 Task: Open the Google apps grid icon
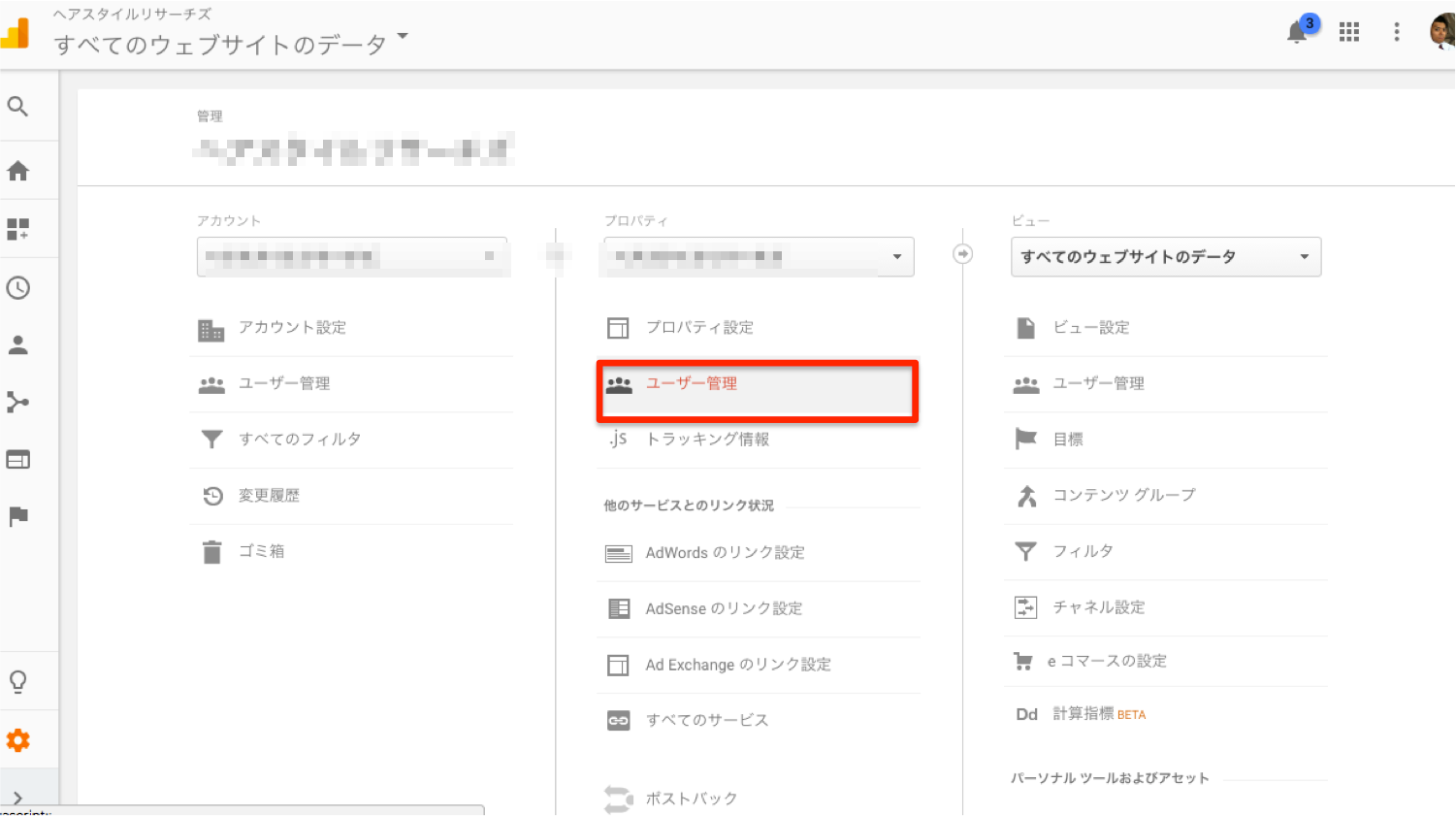[1348, 33]
